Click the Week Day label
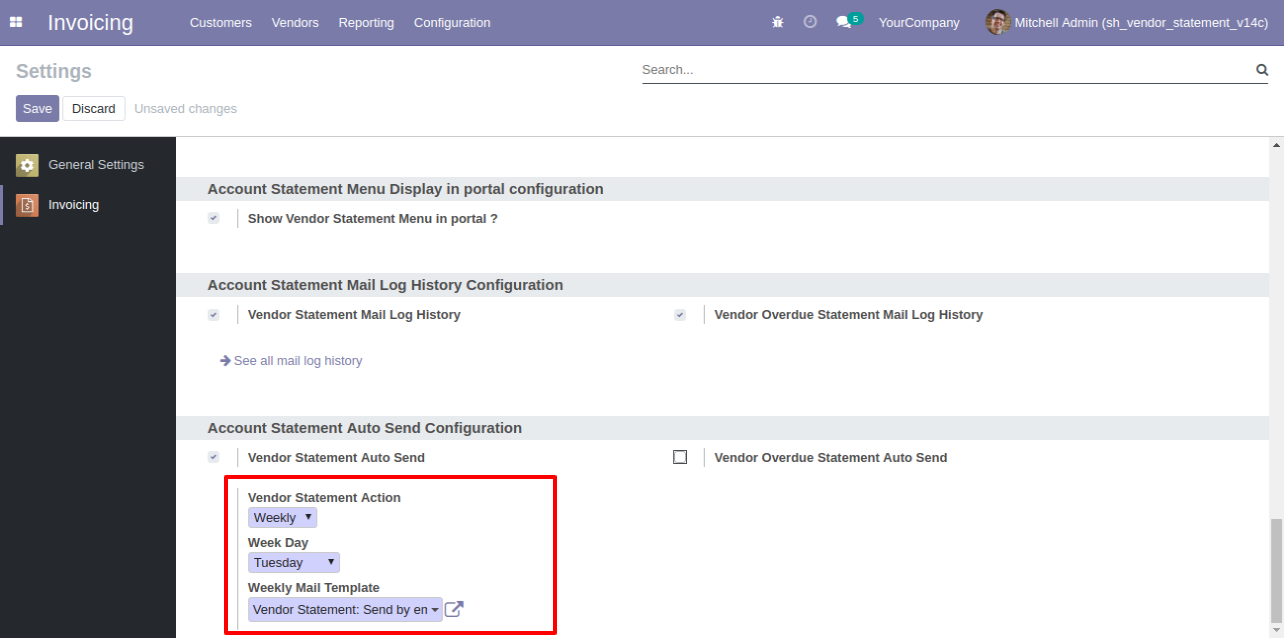1284x638 pixels. [x=278, y=542]
